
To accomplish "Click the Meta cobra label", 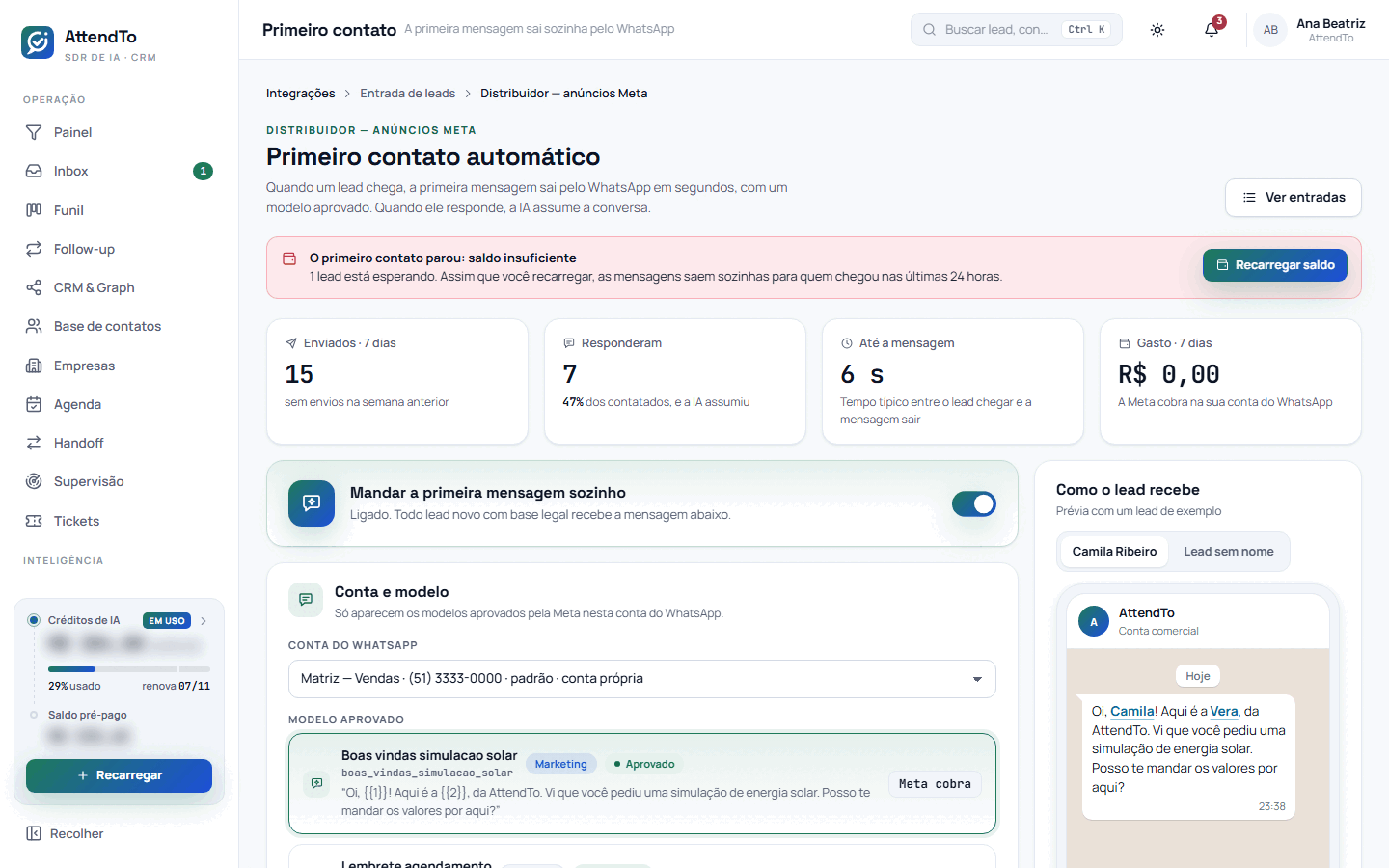I will click(x=935, y=784).
